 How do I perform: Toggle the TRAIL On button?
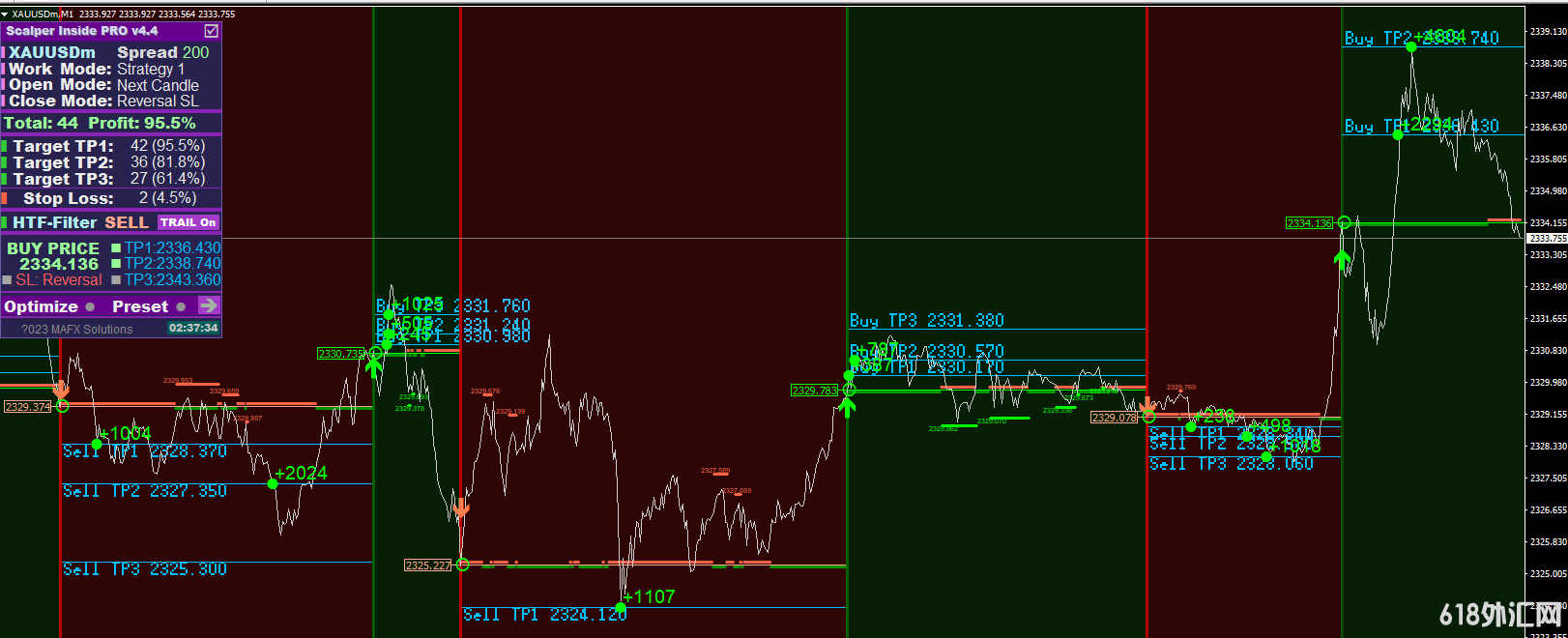coord(189,222)
